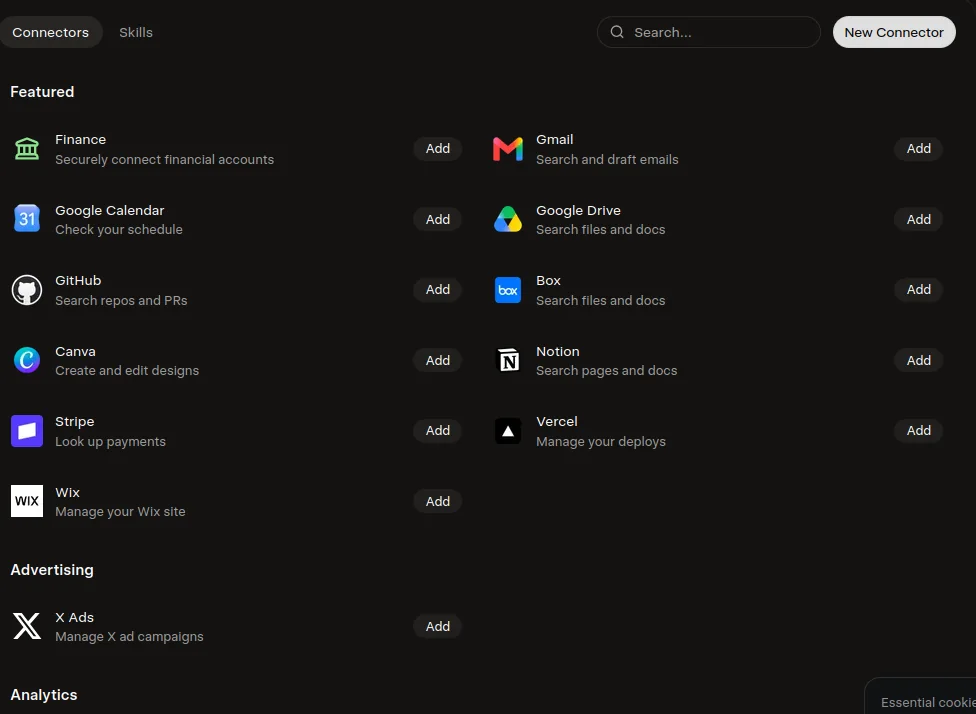This screenshot has height=714, width=976.
Task: Add the Box connector
Action: (x=918, y=289)
